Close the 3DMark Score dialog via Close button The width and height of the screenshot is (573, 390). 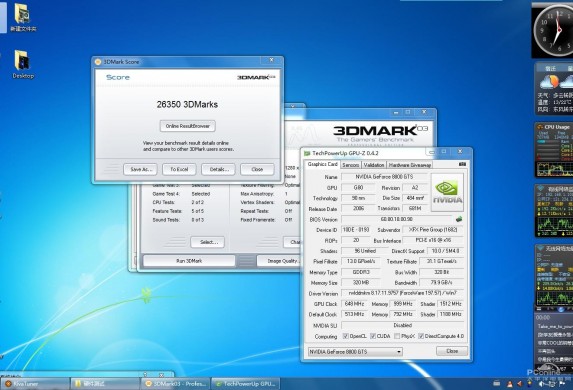click(257, 169)
